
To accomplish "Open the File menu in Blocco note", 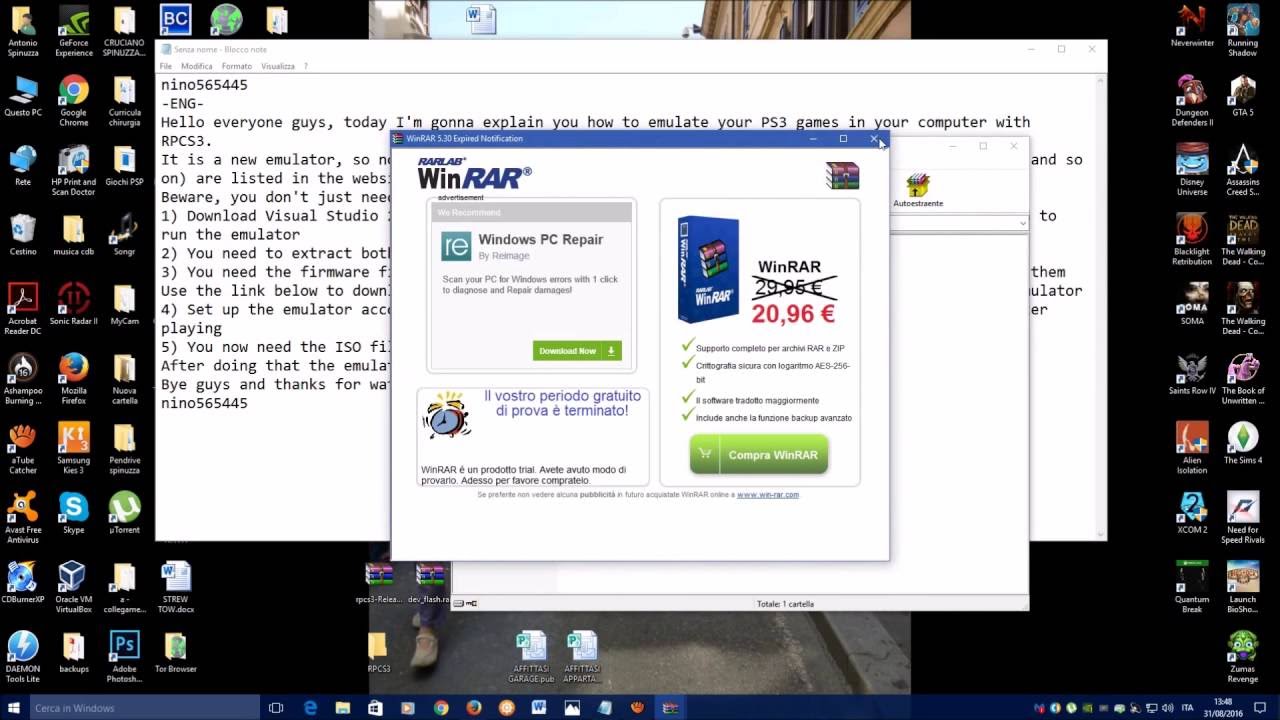I will [166, 66].
